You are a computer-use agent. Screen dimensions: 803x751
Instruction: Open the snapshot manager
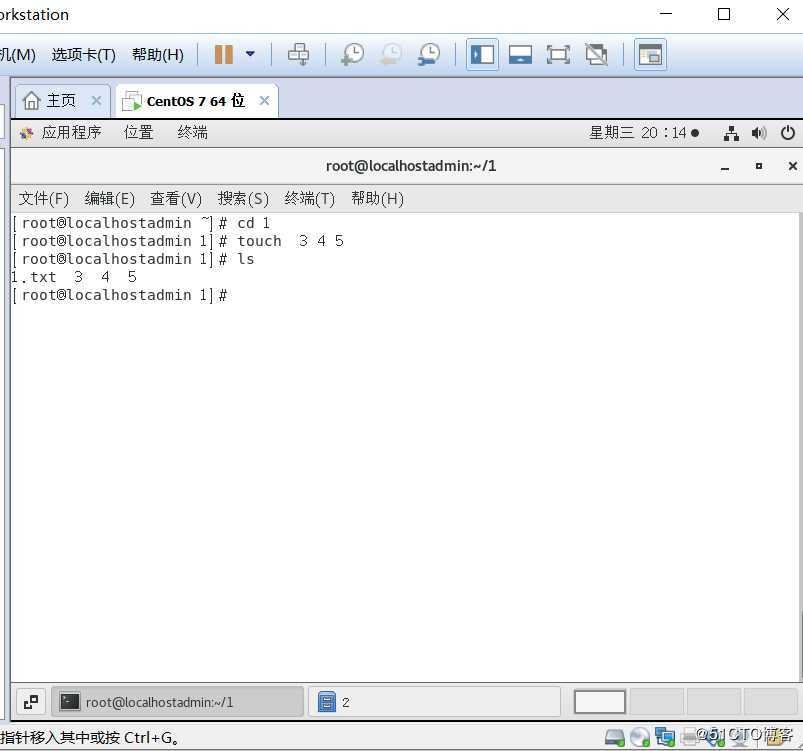(429, 54)
